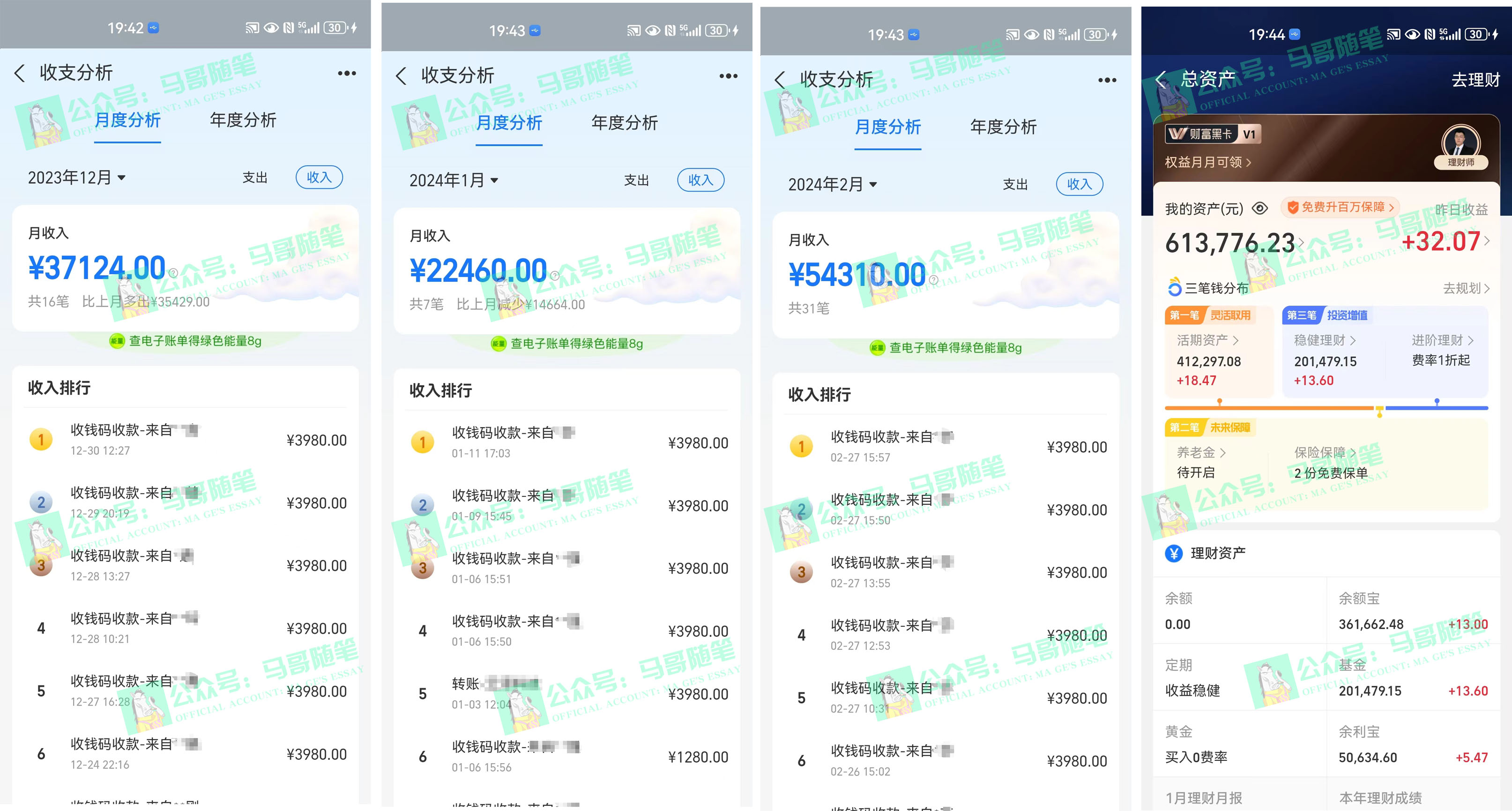Expand 2024年1月 month picker dropdown
Image resolution: width=1512 pixels, height=811 pixels.
[x=454, y=182]
